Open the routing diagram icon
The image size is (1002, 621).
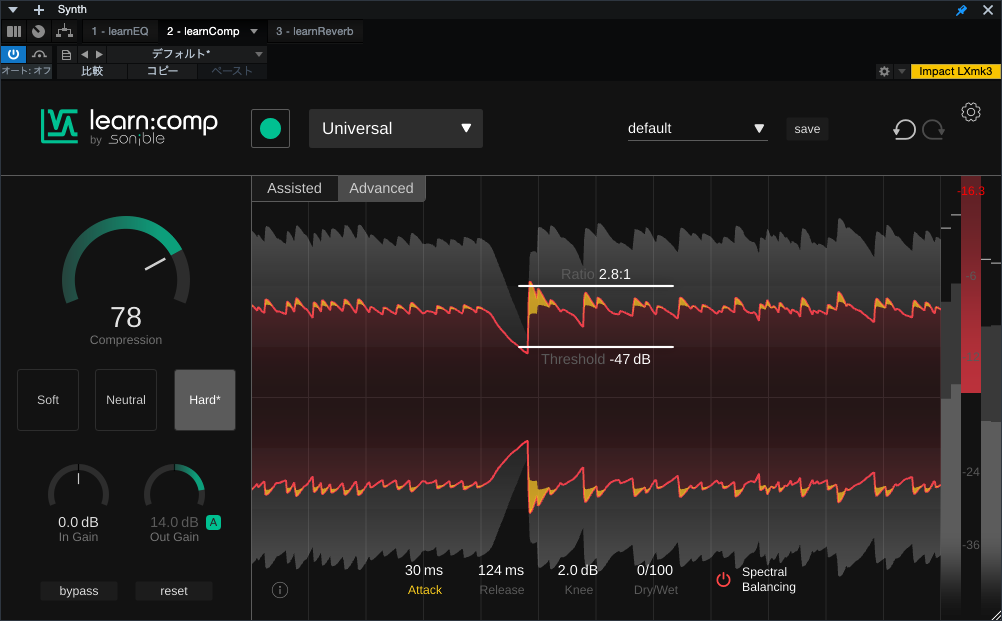click(63, 31)
